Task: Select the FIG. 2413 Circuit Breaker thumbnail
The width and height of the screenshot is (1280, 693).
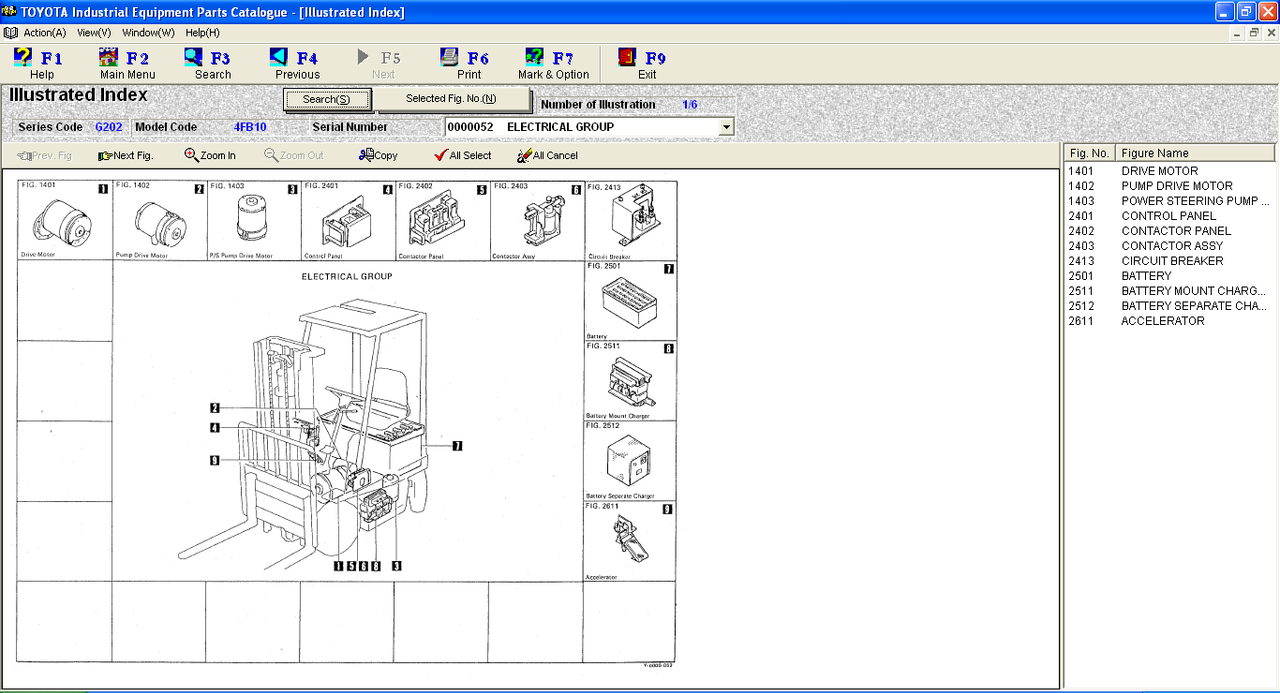Action: tap(630, 220)
